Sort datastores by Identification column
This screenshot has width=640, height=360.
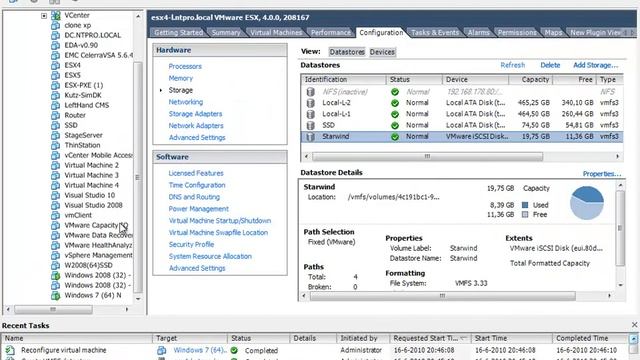344,80
